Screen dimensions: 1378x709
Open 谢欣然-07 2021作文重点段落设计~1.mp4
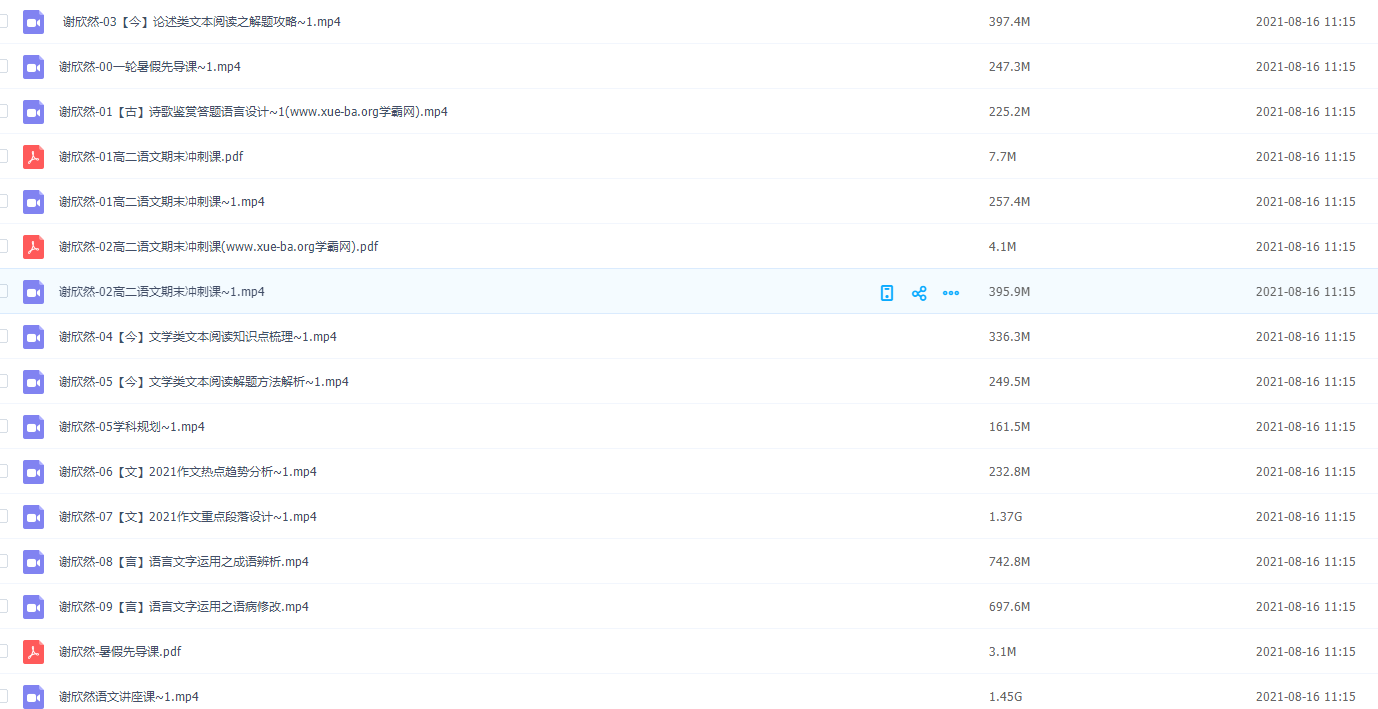coord(188,517)
